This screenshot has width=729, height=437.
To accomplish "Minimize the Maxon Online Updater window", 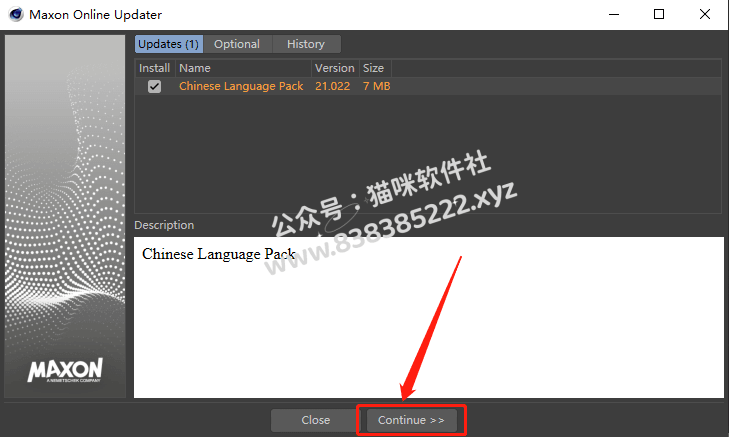I will (x=614, y=14).
